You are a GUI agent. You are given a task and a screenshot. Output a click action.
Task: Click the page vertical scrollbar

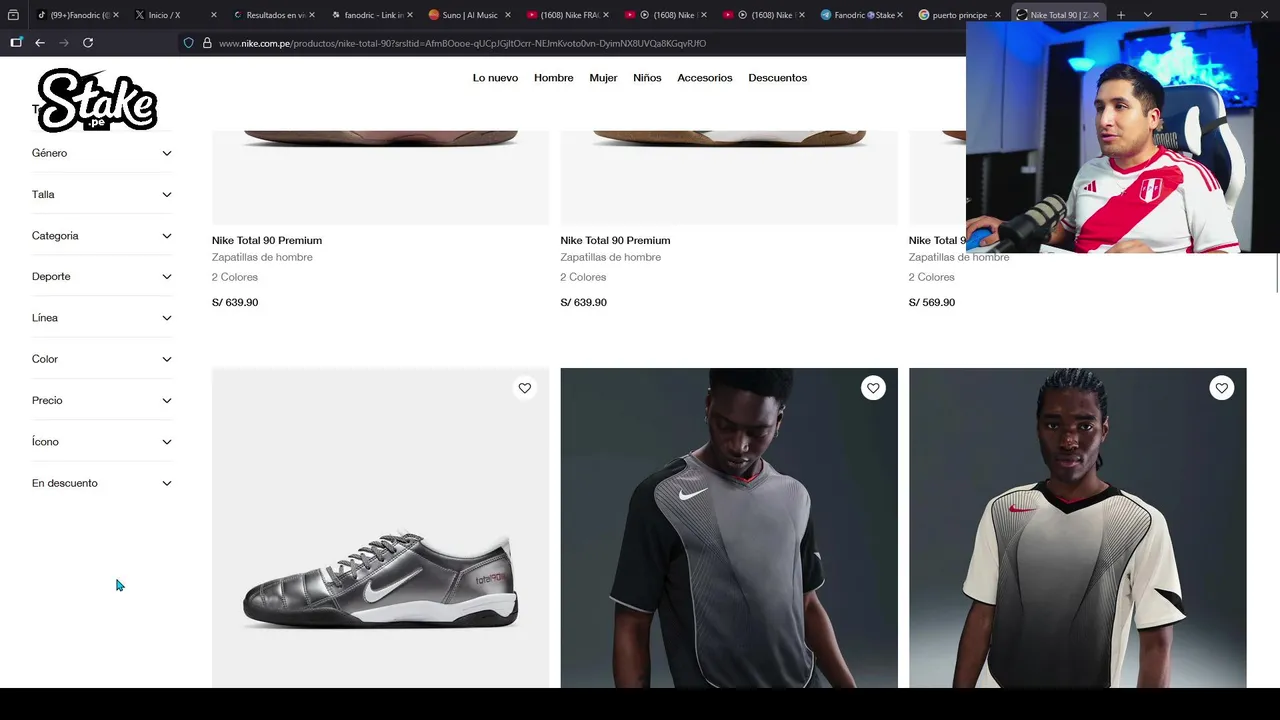1277,273
